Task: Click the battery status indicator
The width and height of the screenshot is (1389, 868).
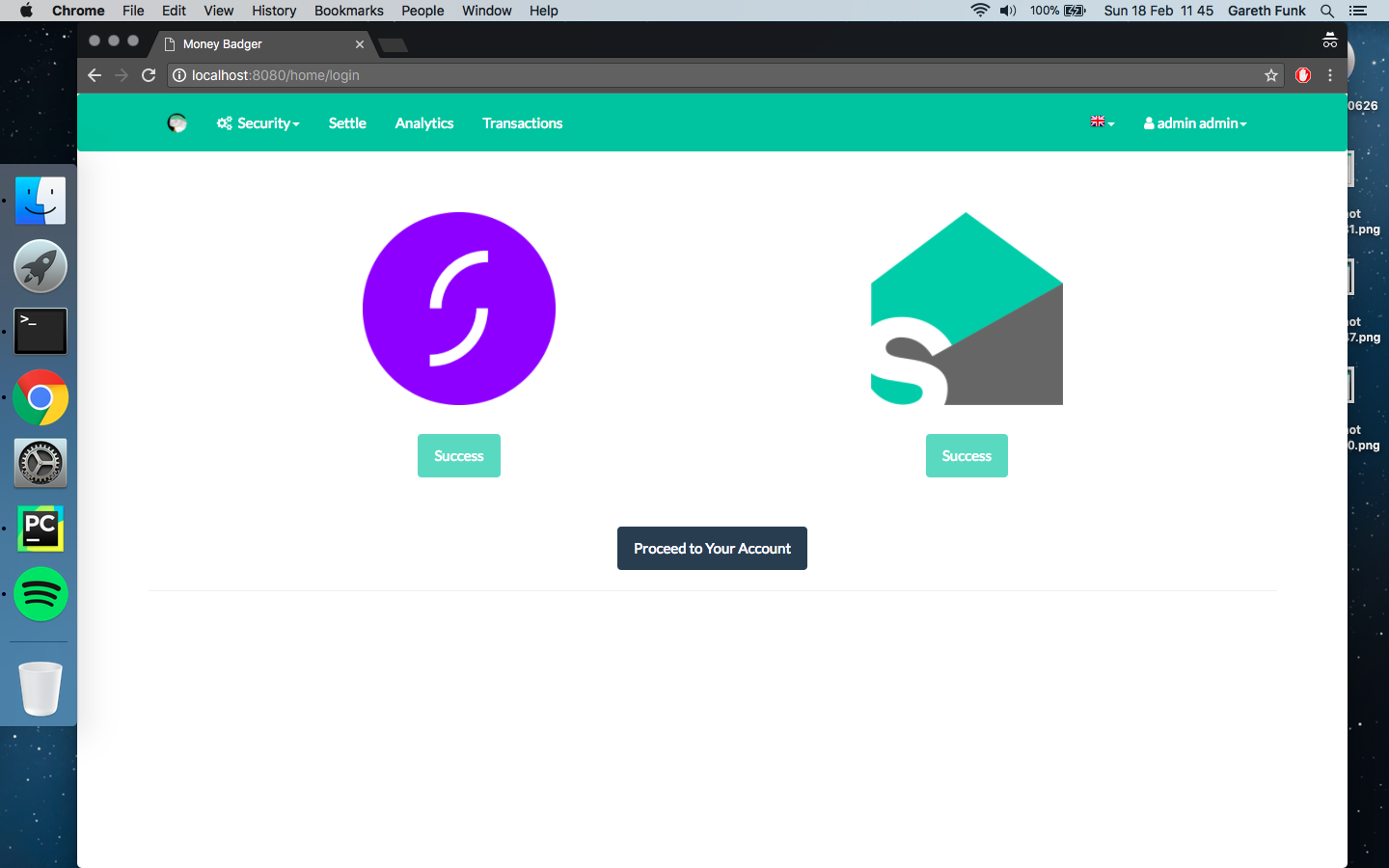Action: tap(1058, 11)
